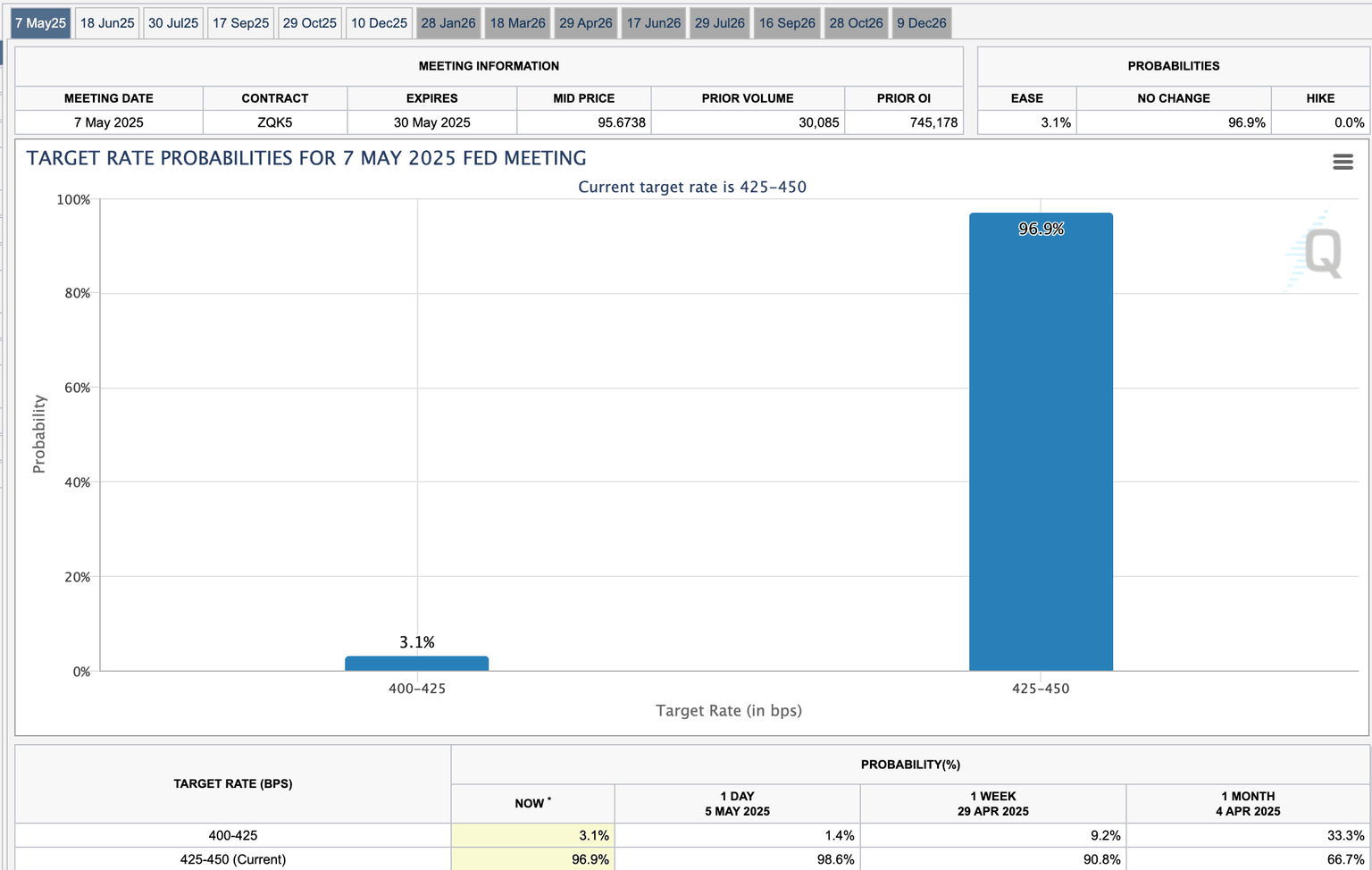The width and height of the screenshot is (1372, 870).
Task: Select the 17 Sep25 tab
Action: [x=240, y=23]
